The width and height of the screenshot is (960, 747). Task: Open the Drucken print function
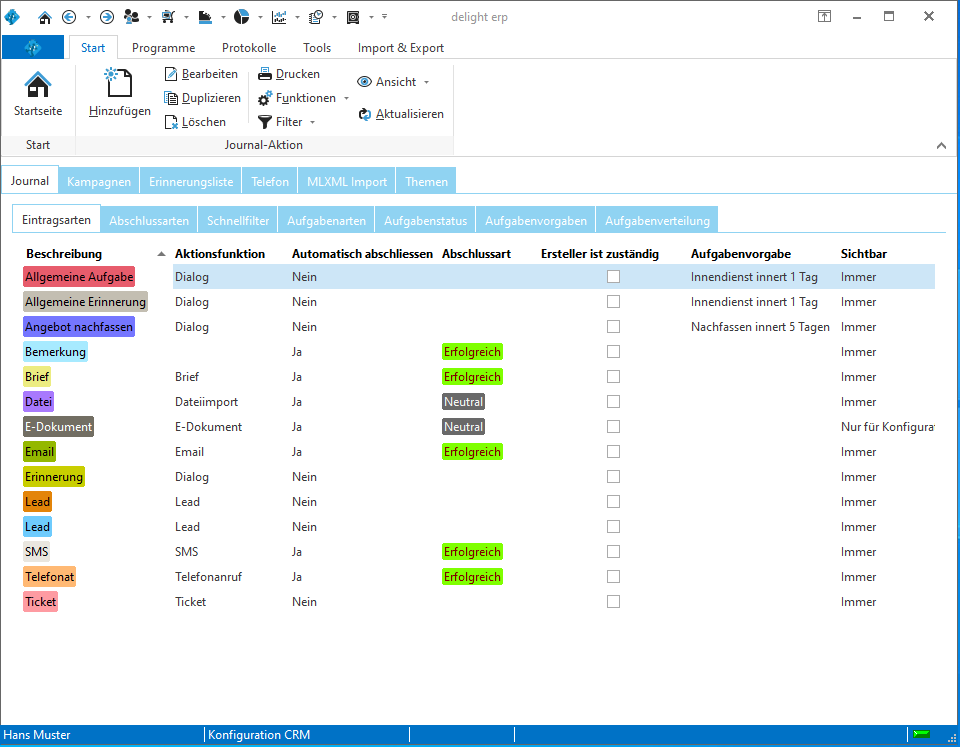pyautogui.click(x=264, y=73)
